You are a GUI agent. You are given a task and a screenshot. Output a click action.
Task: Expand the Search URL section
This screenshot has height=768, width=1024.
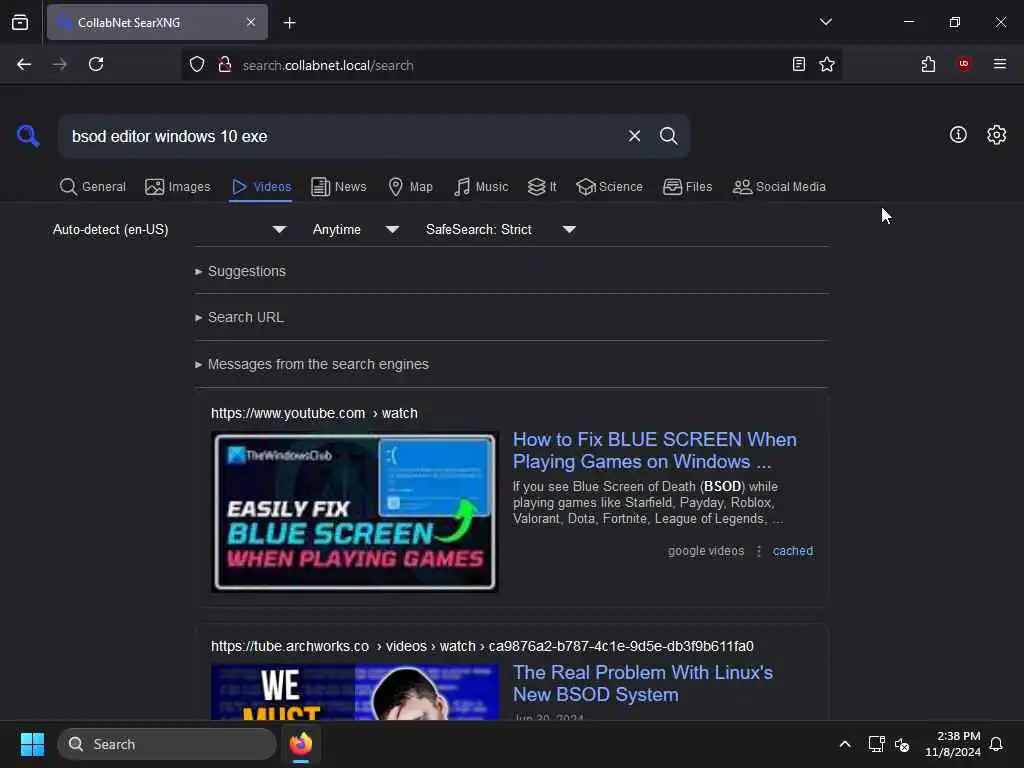[x=239, y=317]
